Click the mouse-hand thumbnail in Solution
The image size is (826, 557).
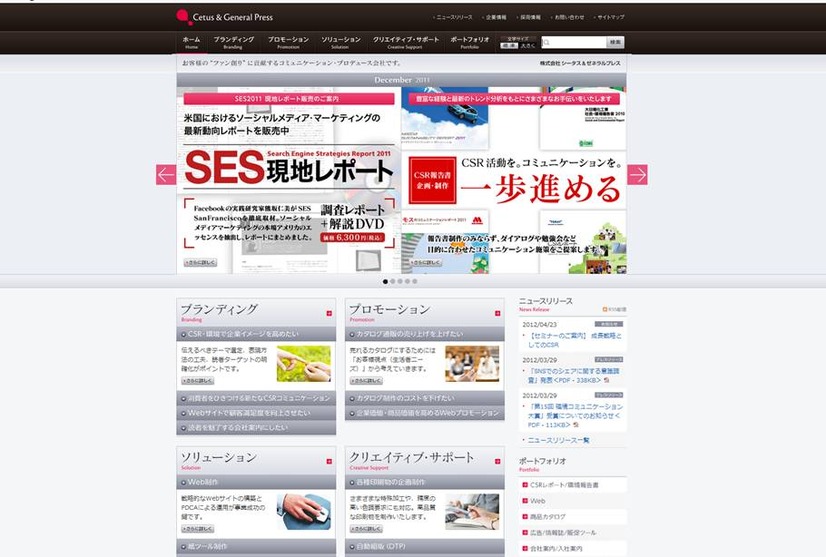[x=304, y=512]
